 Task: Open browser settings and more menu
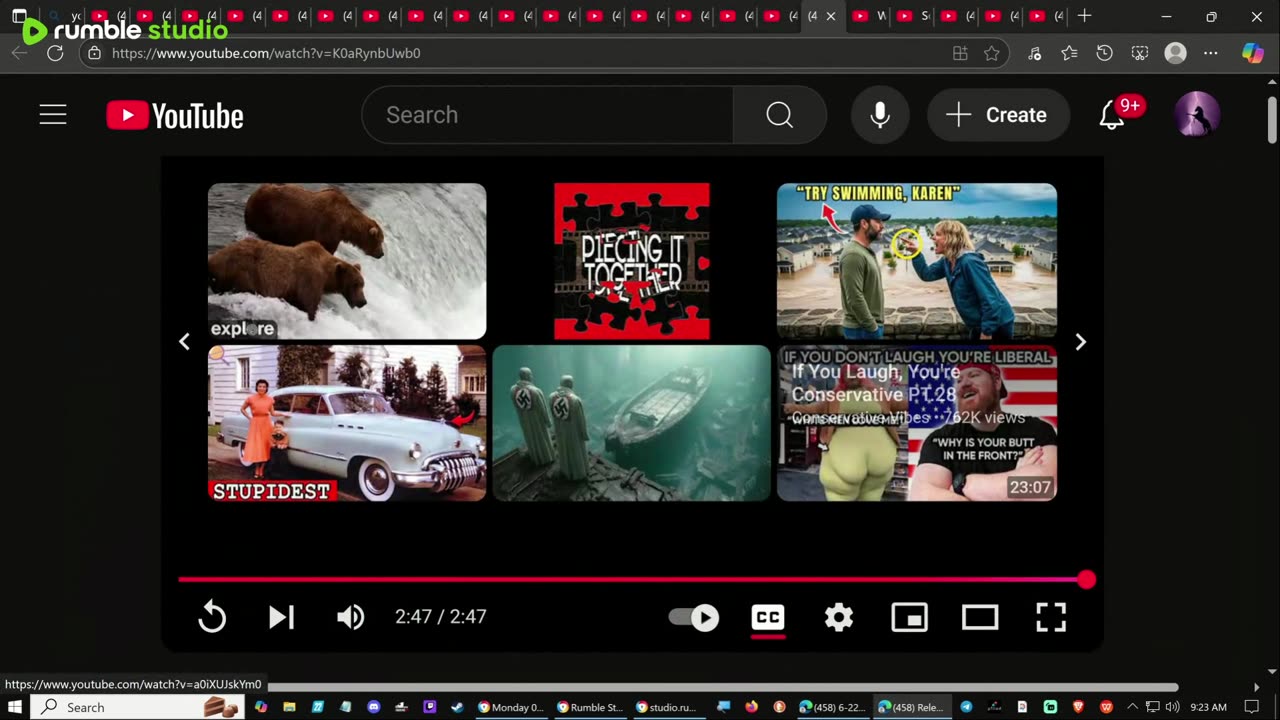click(x=1211, y=53)
